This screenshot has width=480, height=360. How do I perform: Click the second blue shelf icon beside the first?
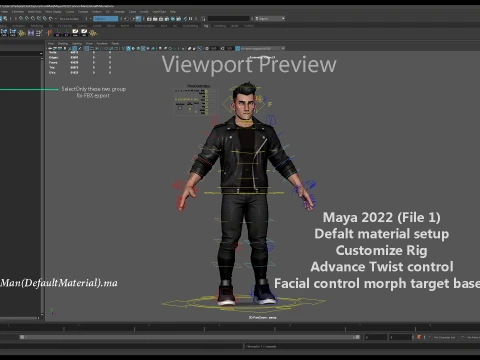13,33
